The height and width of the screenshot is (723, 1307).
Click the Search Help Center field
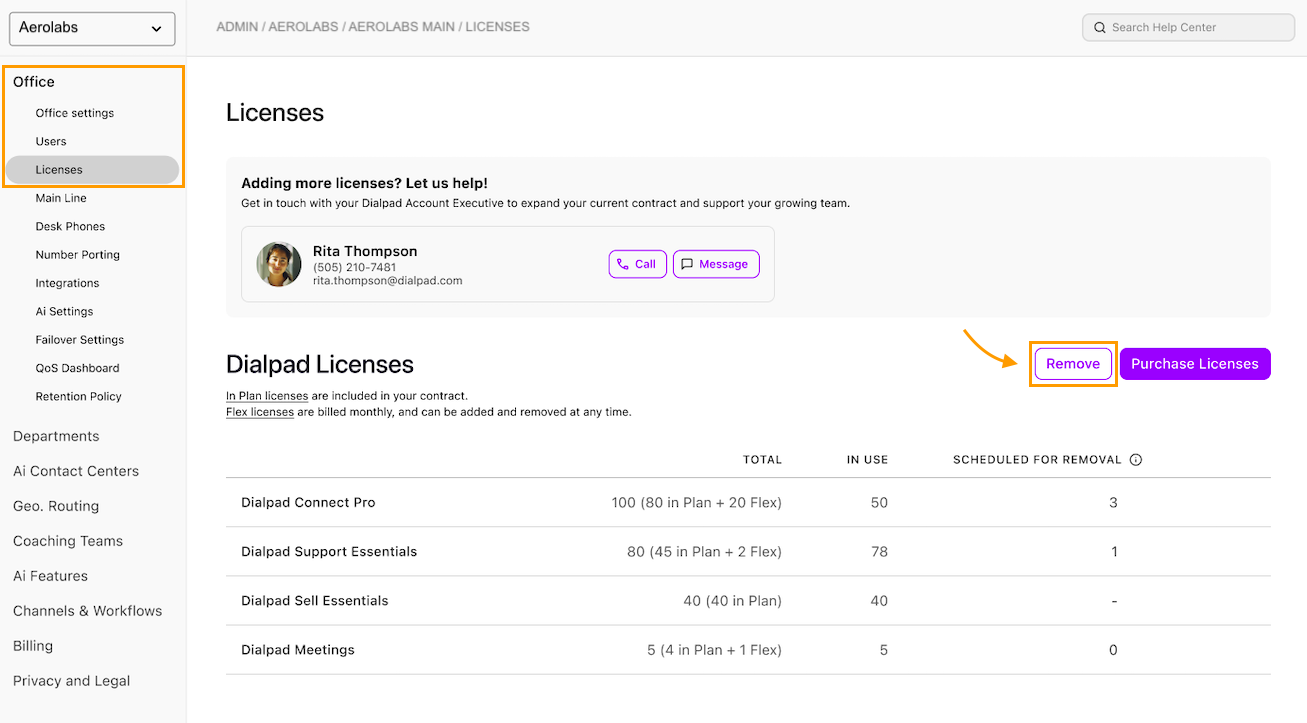[1188, 28]
